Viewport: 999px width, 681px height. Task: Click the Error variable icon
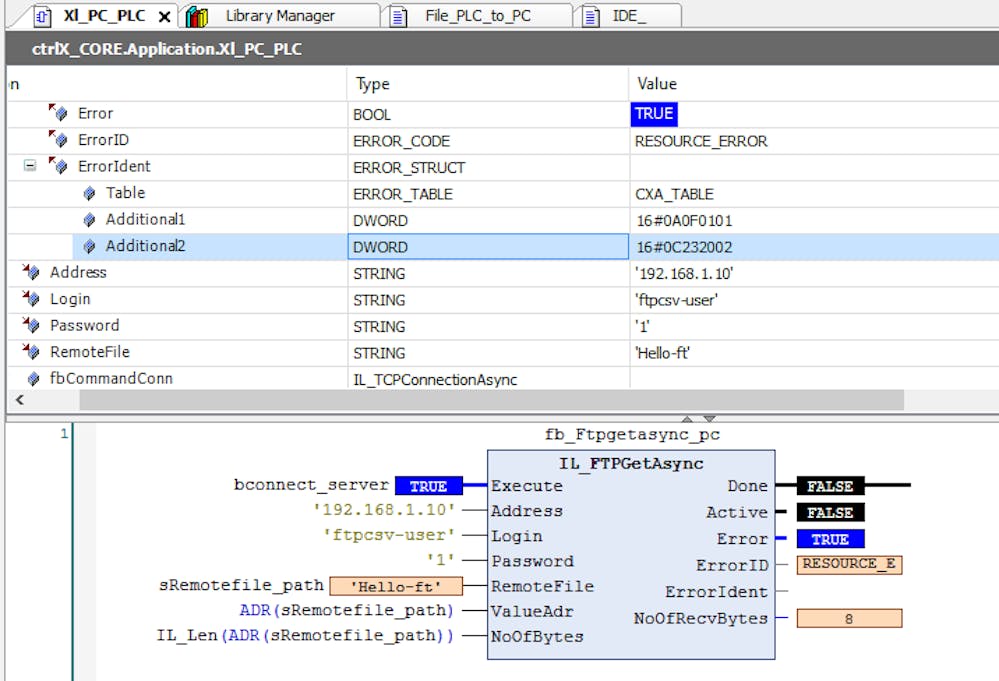pos(59,114)
